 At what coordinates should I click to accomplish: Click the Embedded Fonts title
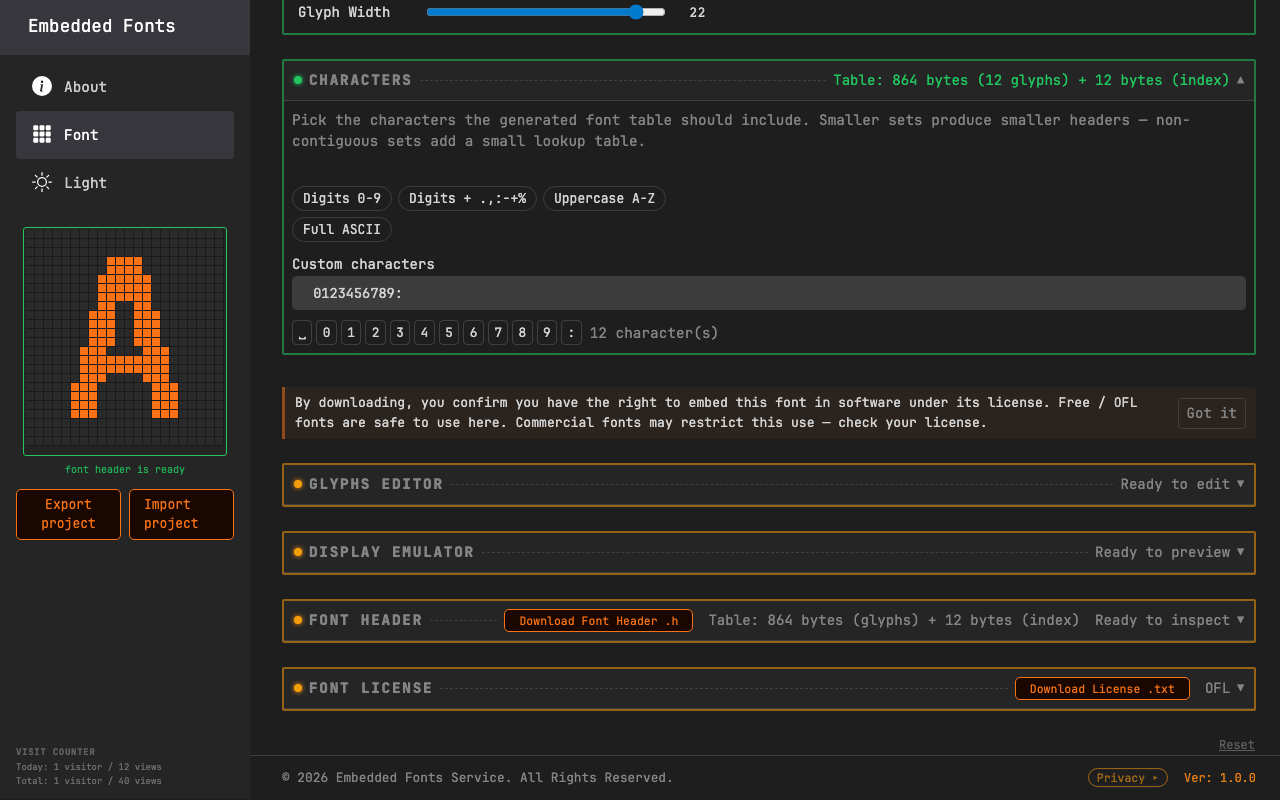point(102,26)
